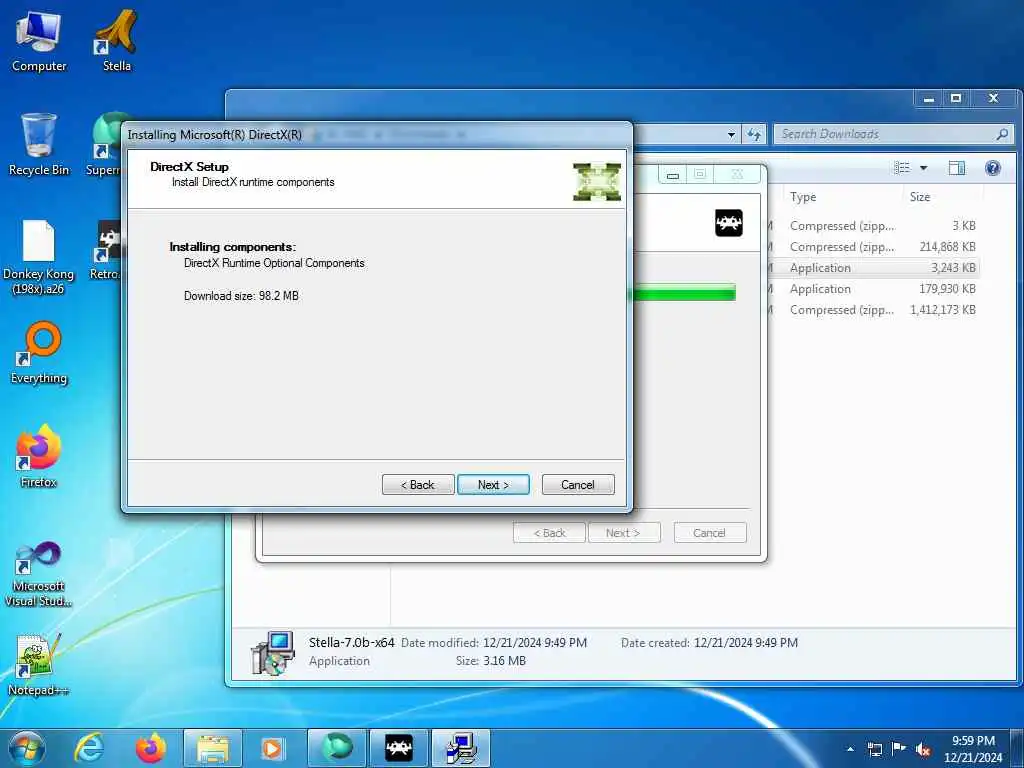Launch Internet Explorer from the taskbar

pyautogui.click(x=89, y=748)
